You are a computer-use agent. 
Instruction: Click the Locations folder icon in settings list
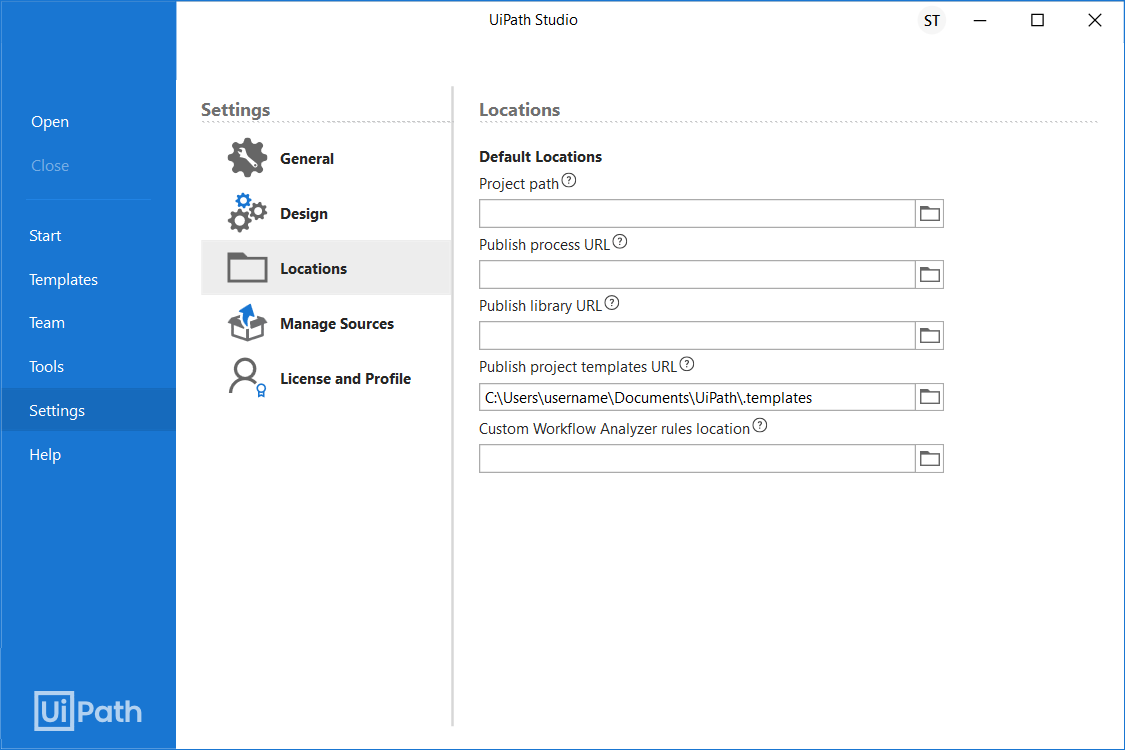[x=247, y=268]
